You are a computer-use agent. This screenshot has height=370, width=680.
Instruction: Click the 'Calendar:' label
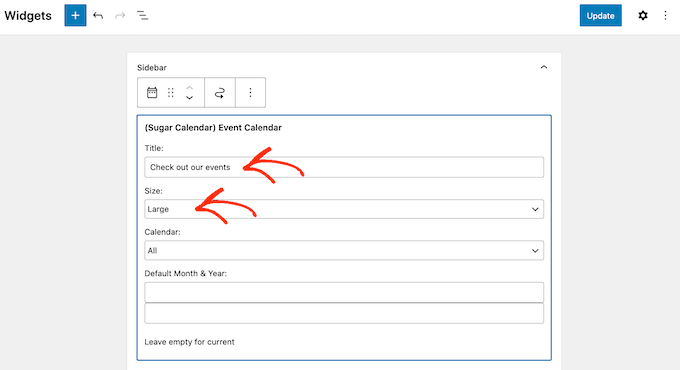(162, 232)
